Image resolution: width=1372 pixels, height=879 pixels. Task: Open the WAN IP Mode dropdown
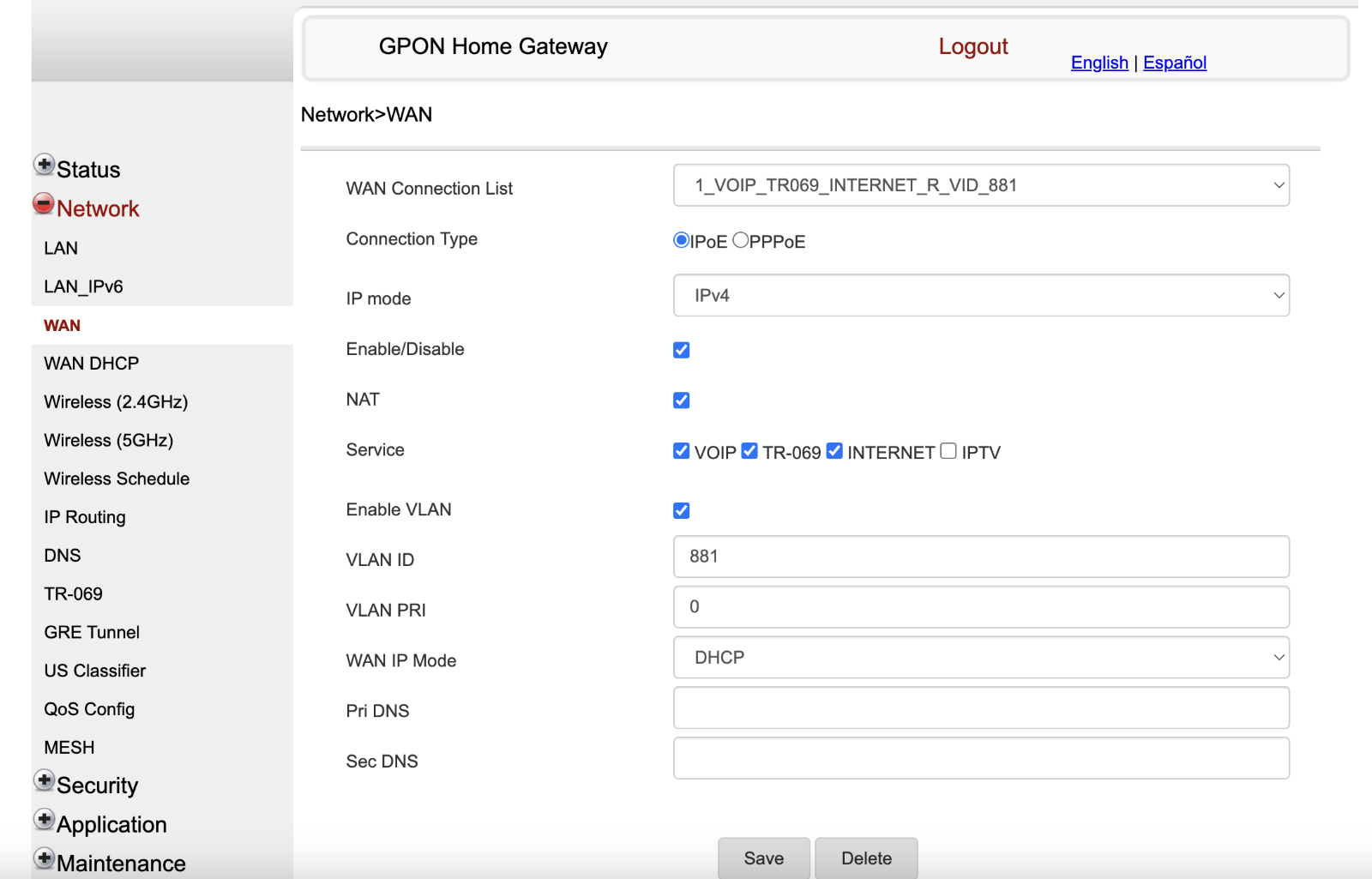click(x=981, y=658)
